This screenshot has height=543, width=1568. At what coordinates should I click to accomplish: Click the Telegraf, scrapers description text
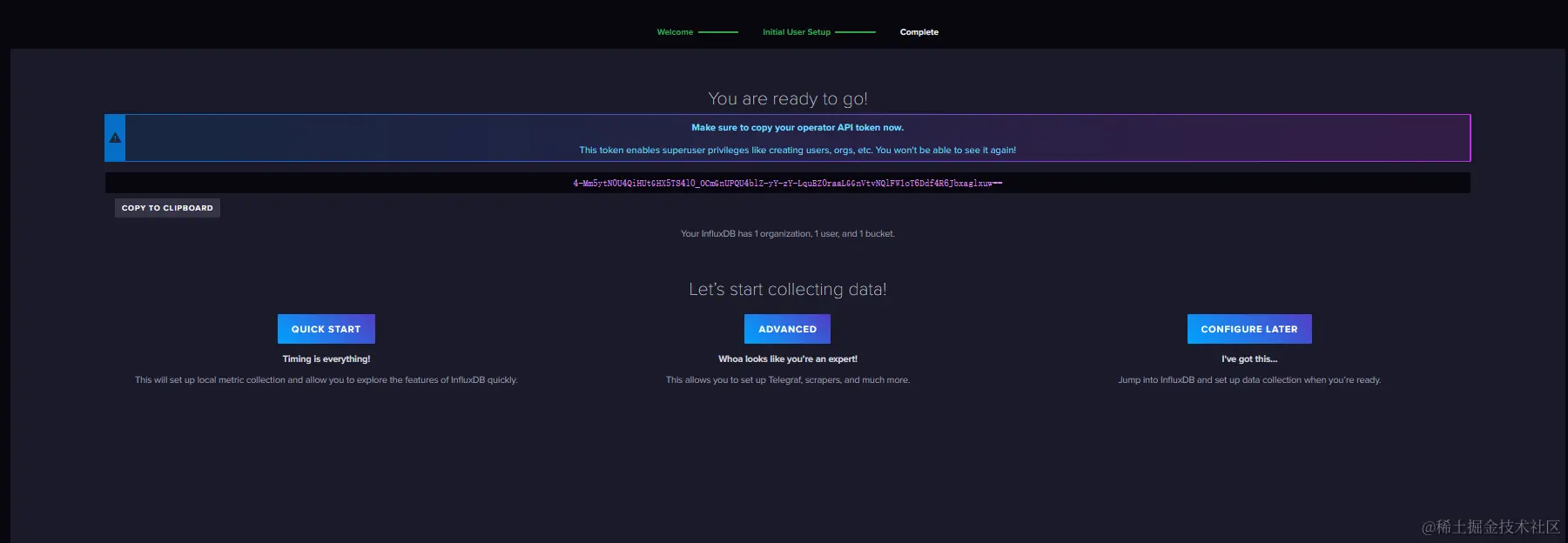coord(788,380)
